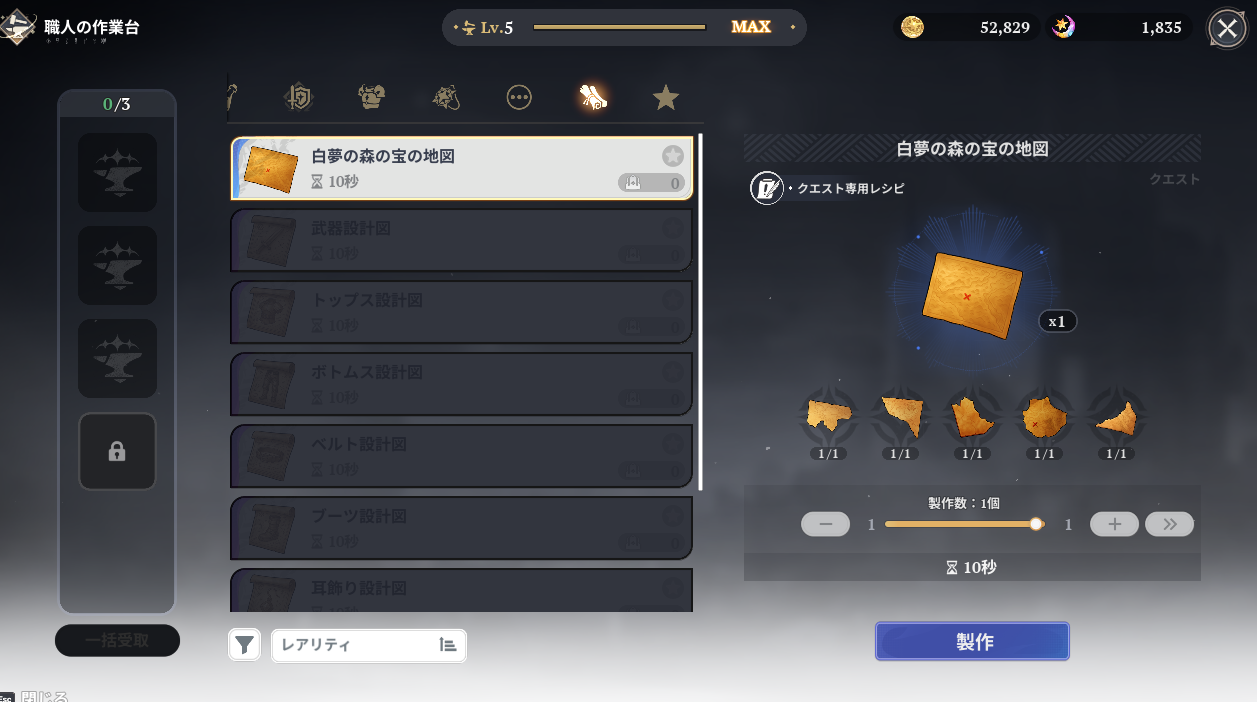
Task: Set maximum quantity with double-arrow button
Action: point(1170,524)
